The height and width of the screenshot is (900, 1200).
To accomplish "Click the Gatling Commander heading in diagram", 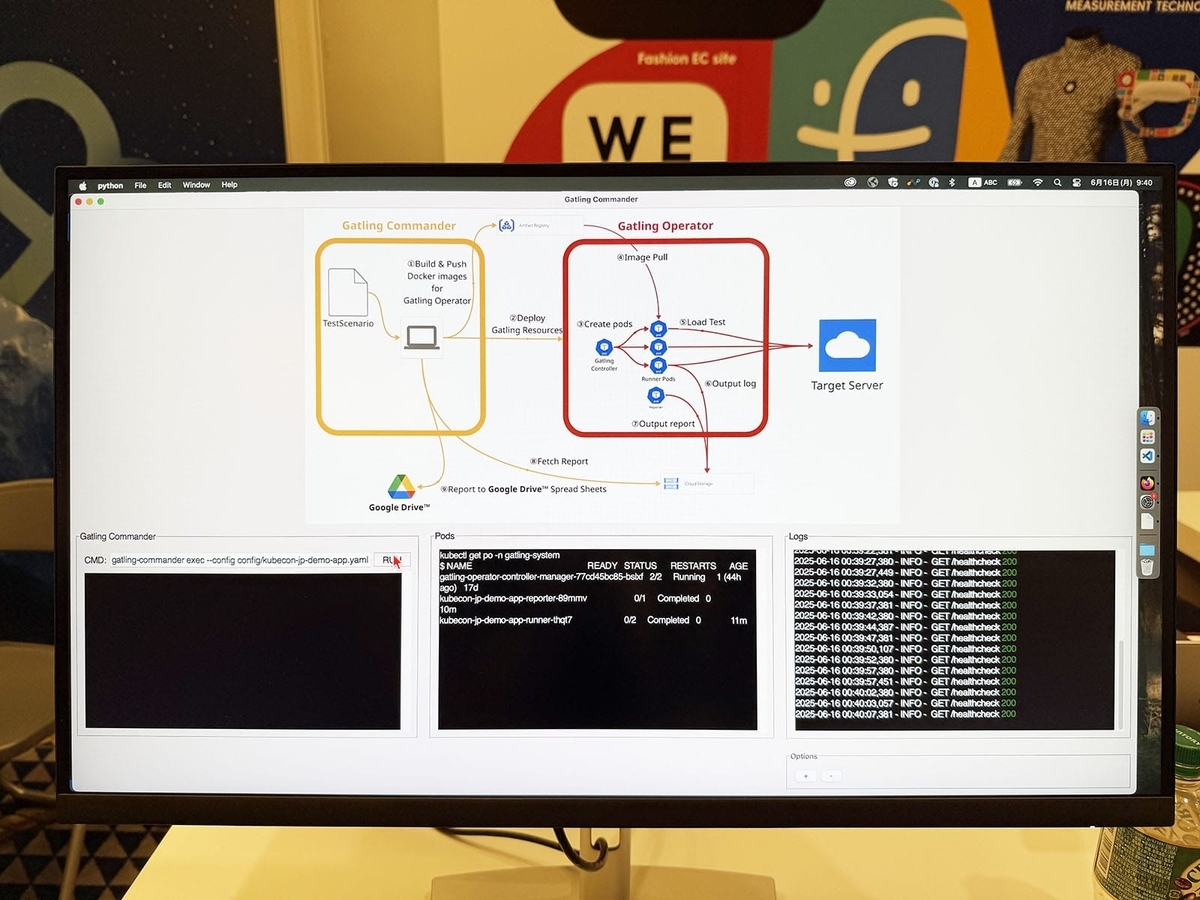I will (399, 226).
